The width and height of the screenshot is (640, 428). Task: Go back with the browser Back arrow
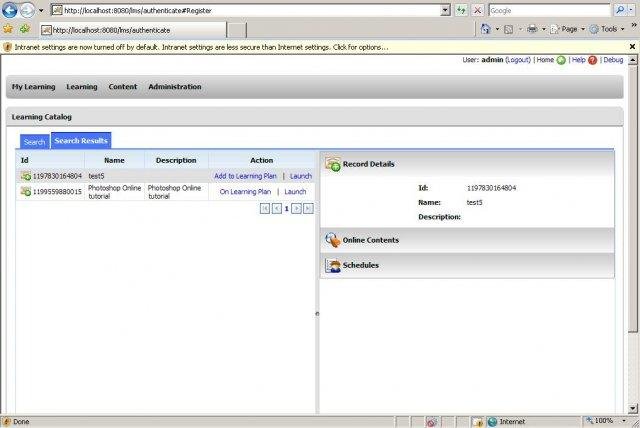[9, 10]
